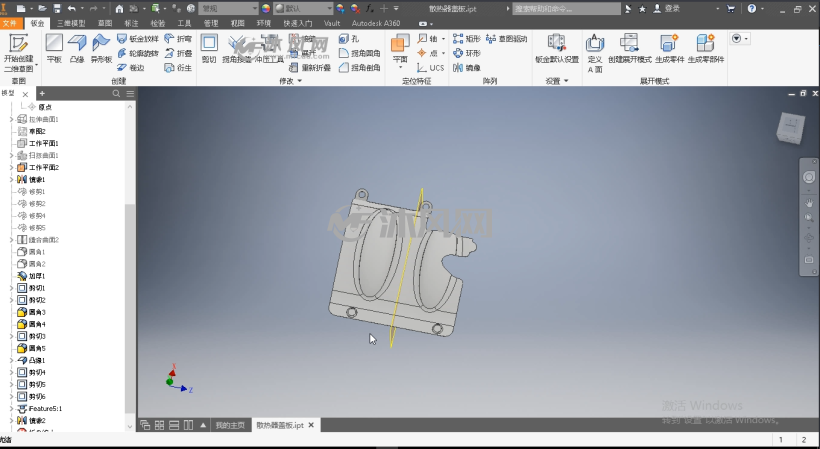Click 创建展开模式 create flat pattern
The width and height of the screenshot is (820, 449).
coord(630,49)
